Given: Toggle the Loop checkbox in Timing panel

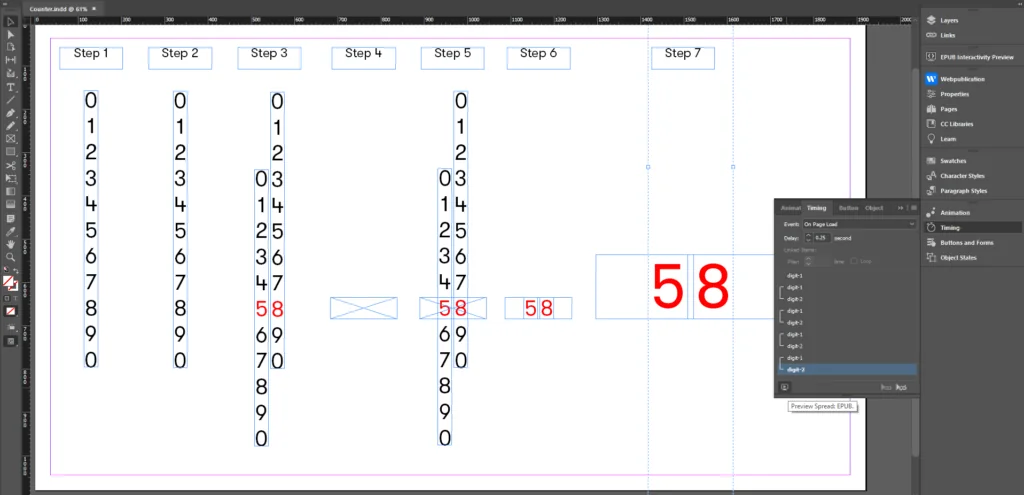Looking at the screenshot, I should (854, 261).
